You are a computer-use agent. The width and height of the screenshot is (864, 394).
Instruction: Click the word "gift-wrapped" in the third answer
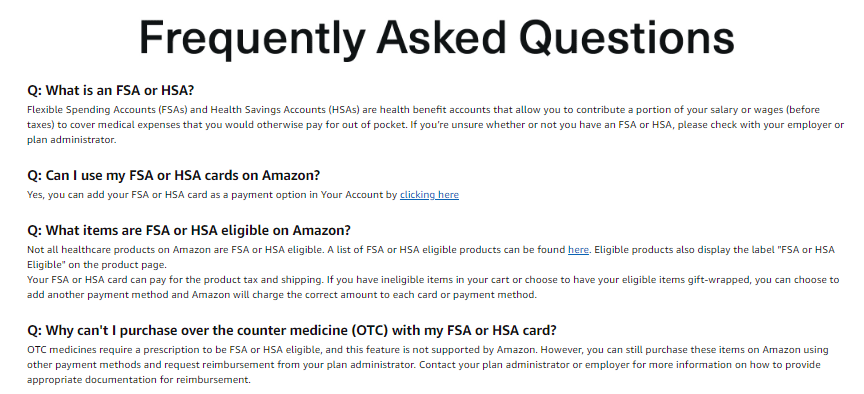[x=719, y=280]
